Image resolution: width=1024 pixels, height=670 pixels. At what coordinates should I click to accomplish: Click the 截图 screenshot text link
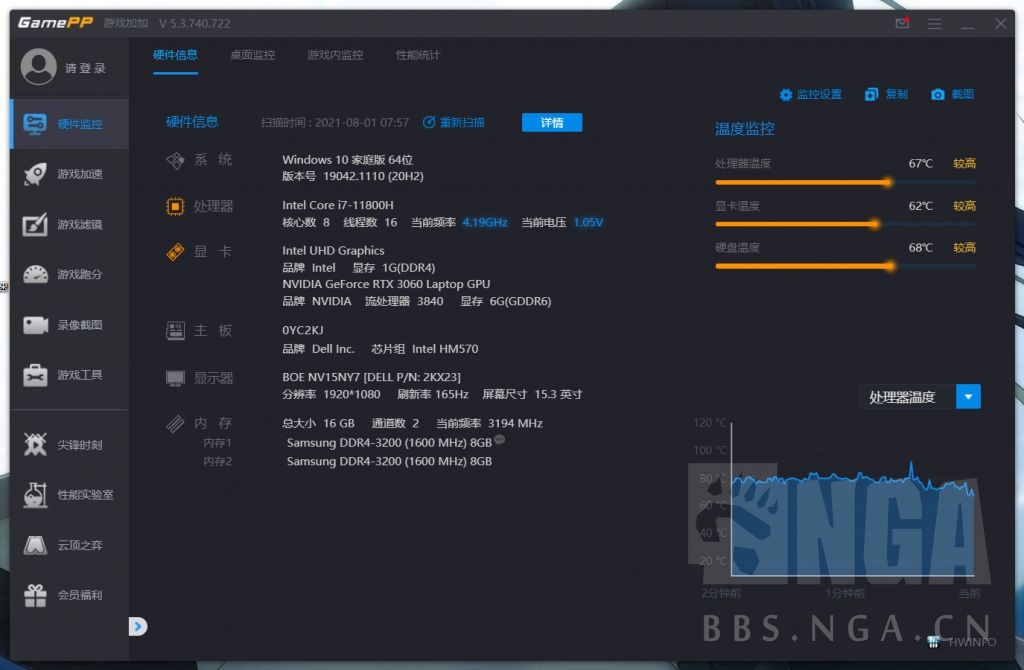(x=963, y=95)
